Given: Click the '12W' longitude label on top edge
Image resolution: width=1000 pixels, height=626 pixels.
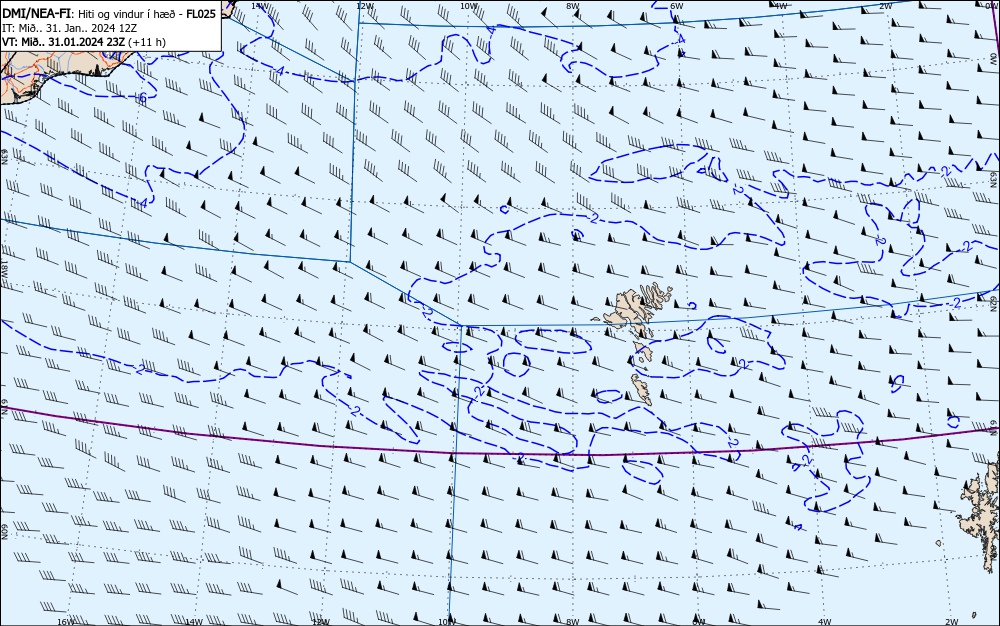Looking at the screenshot, I should [365, 6].
